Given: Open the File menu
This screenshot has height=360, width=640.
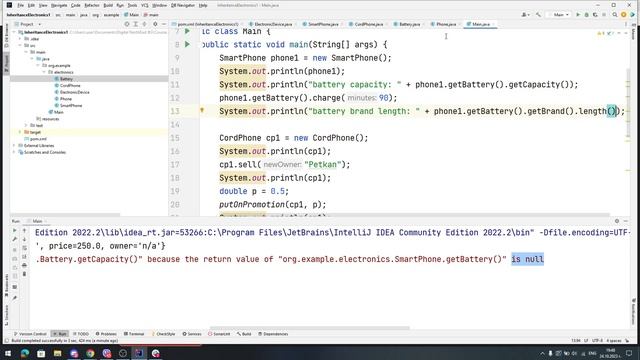Looking at the screenshot, I should coord(20,5).
